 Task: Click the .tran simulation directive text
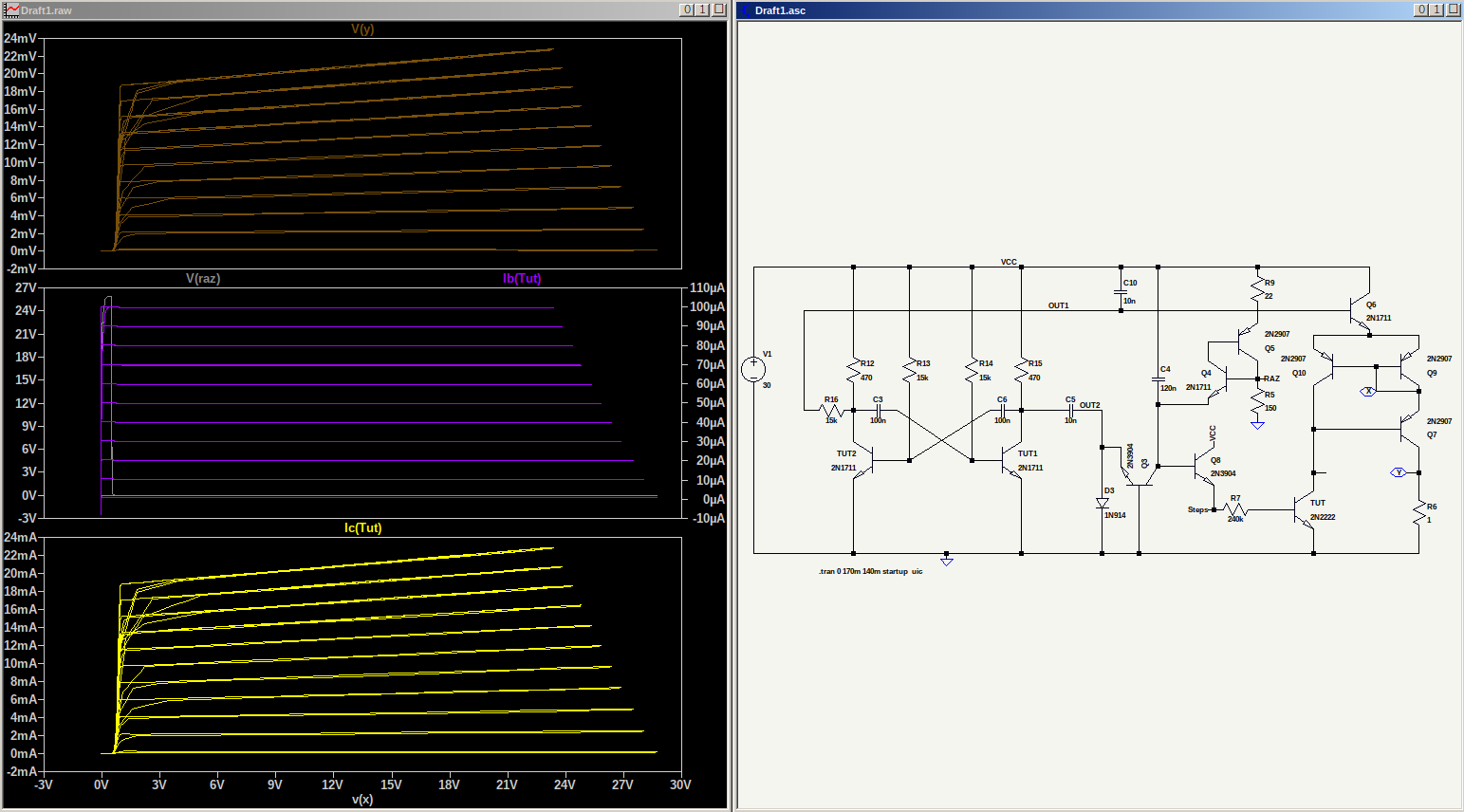coord(870,571)
